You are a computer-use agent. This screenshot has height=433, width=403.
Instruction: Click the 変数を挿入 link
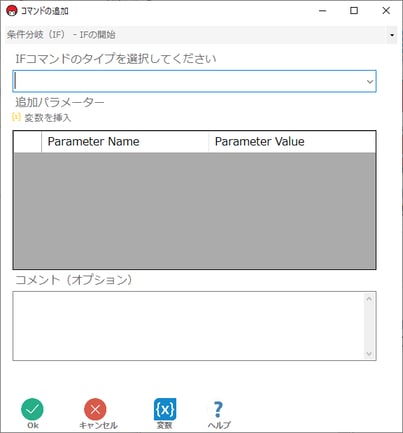tap(48, 118)
